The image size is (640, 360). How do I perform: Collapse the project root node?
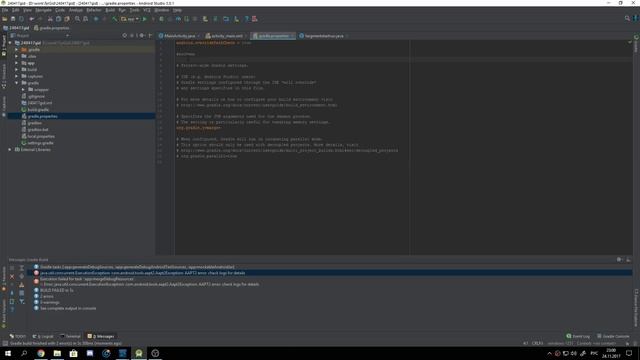point(10,42)
